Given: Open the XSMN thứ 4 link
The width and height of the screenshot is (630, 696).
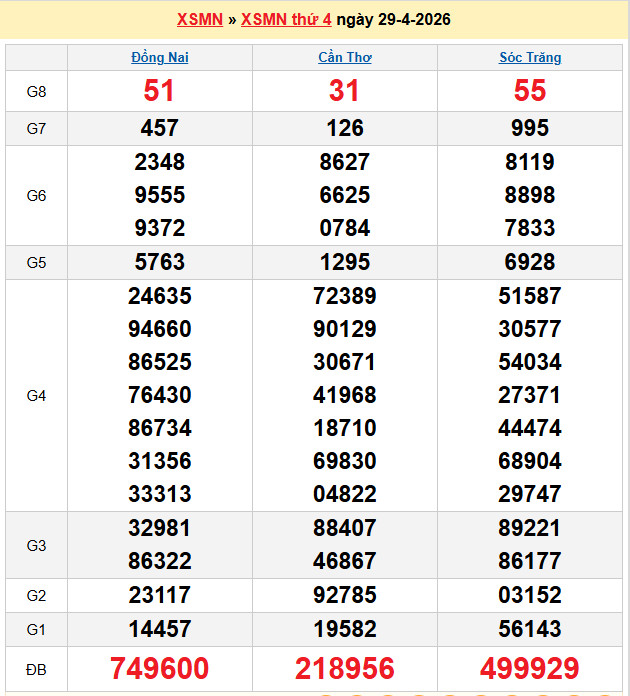Looking at the screenshot, I should pyautogui.click(x=286, y=20).
